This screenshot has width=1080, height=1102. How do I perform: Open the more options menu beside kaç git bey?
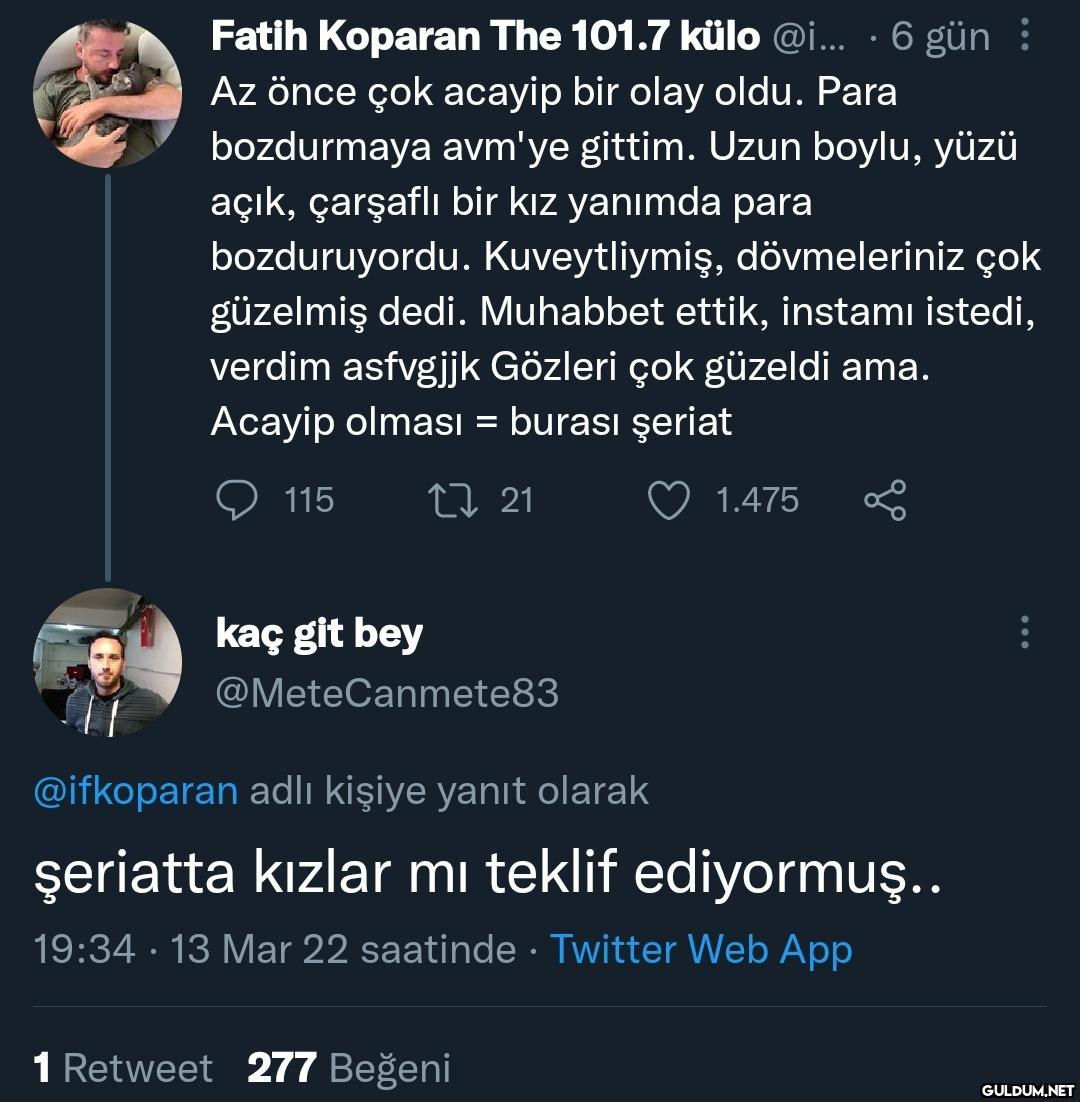pos(1025,633)
